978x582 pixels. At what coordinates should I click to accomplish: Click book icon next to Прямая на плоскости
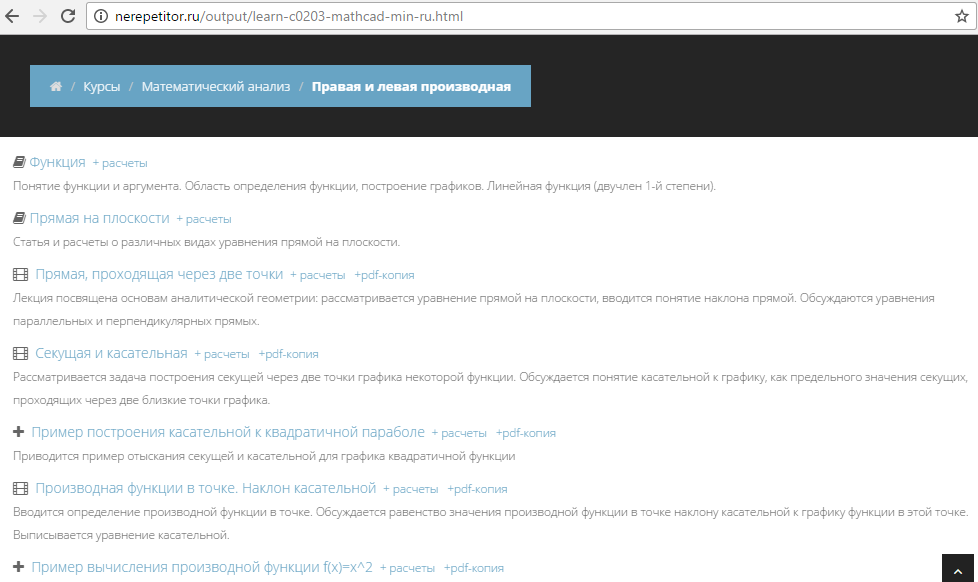pyautogui.click(x=19, y=218)
